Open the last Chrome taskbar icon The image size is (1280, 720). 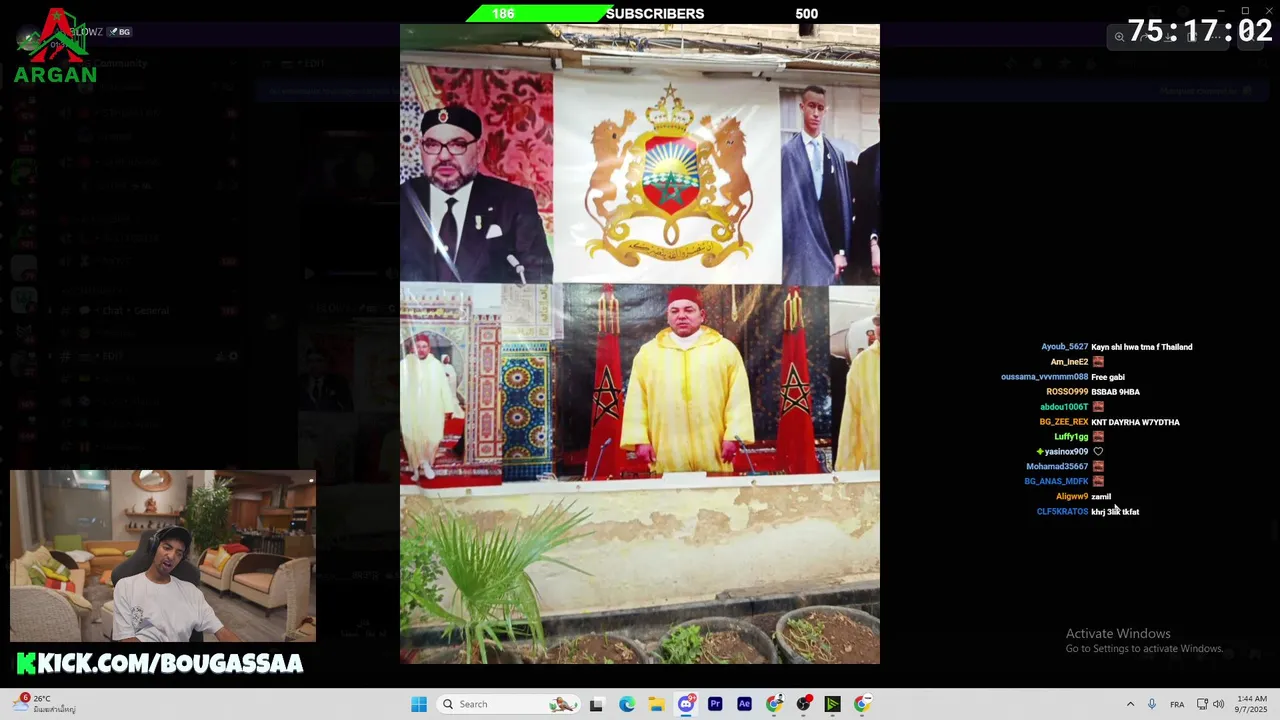click(862, 704)
